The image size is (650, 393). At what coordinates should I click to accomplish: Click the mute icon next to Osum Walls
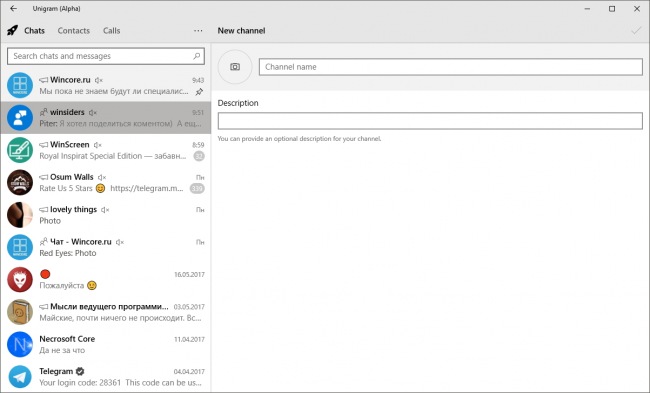(102, 177)
